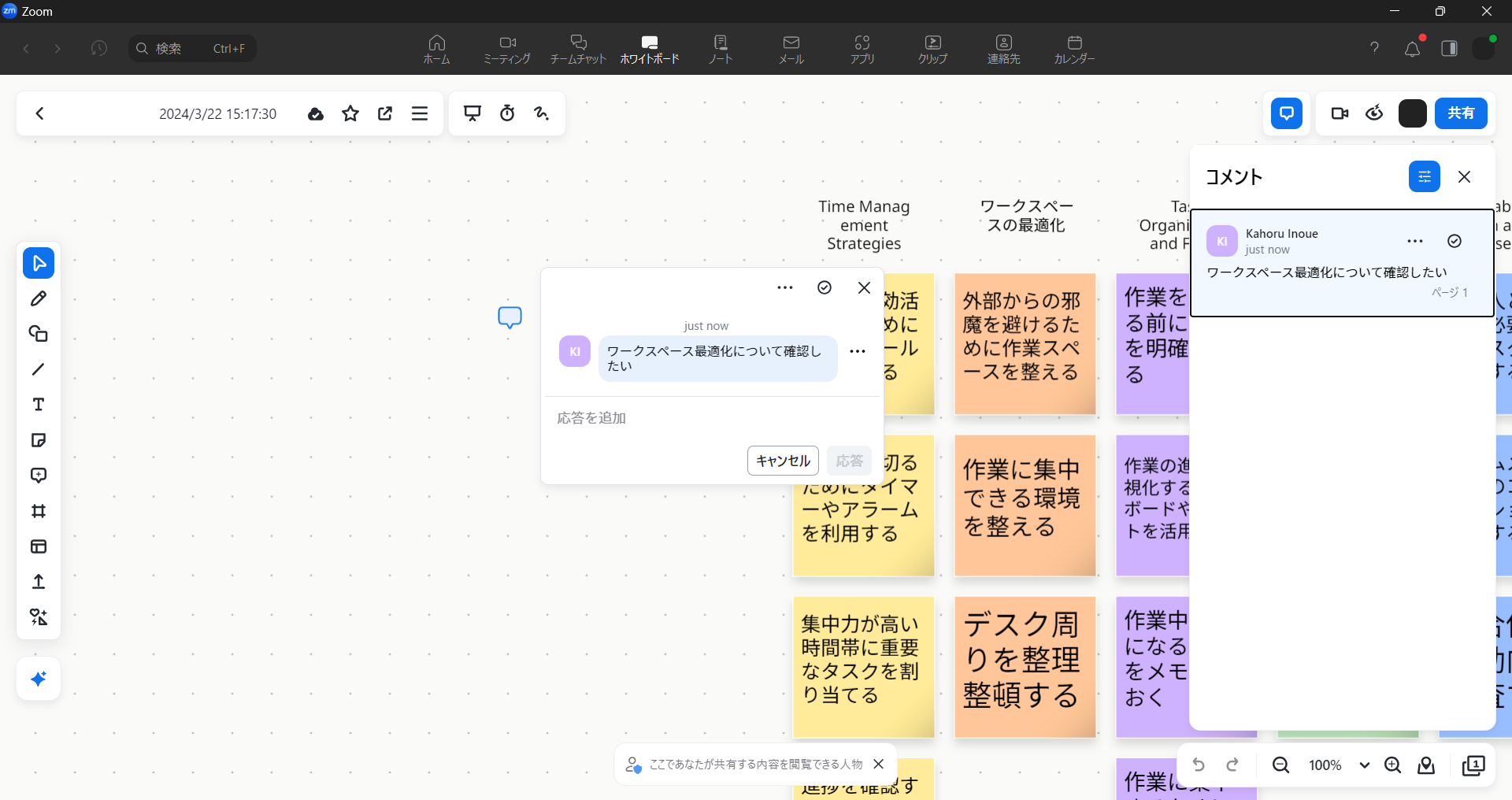Open more options in Kahoru Inoue's sidebar comment
This screenshot has width=1512, height=800.
(x=1414, y=241)
